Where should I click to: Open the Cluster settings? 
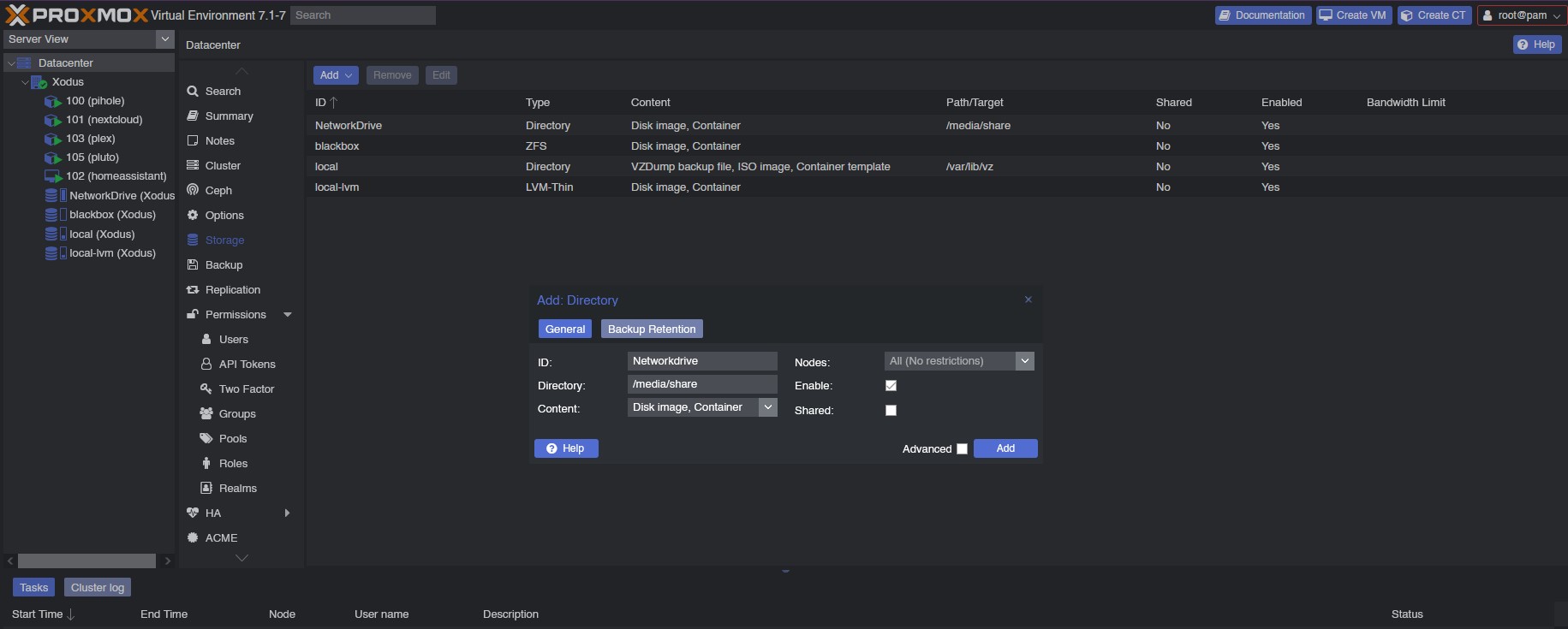pos(223,165)
